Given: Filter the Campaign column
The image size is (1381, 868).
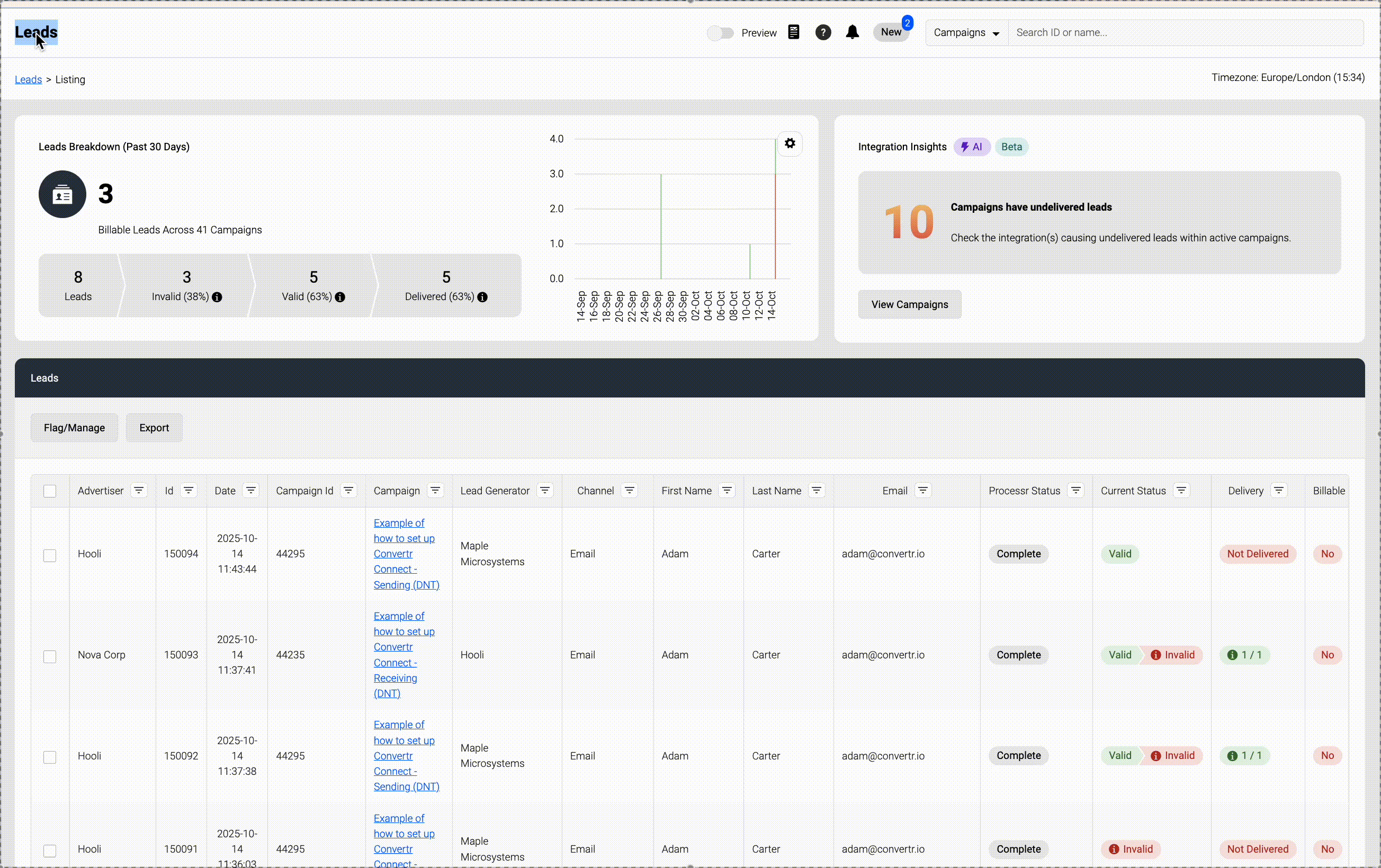Looking at the screenshot, I should tap(435, 490).
